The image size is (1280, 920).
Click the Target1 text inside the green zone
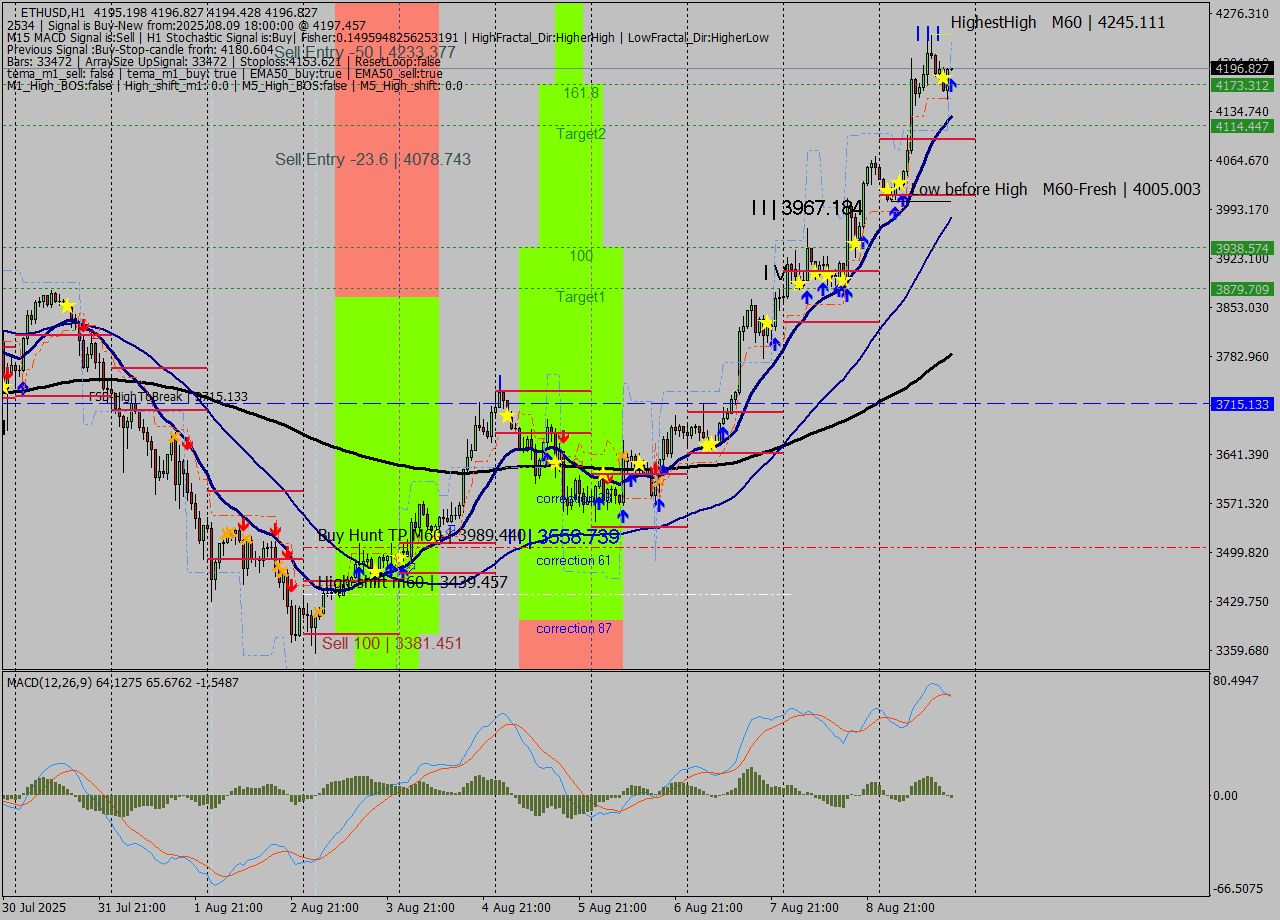tap(580, 297)
